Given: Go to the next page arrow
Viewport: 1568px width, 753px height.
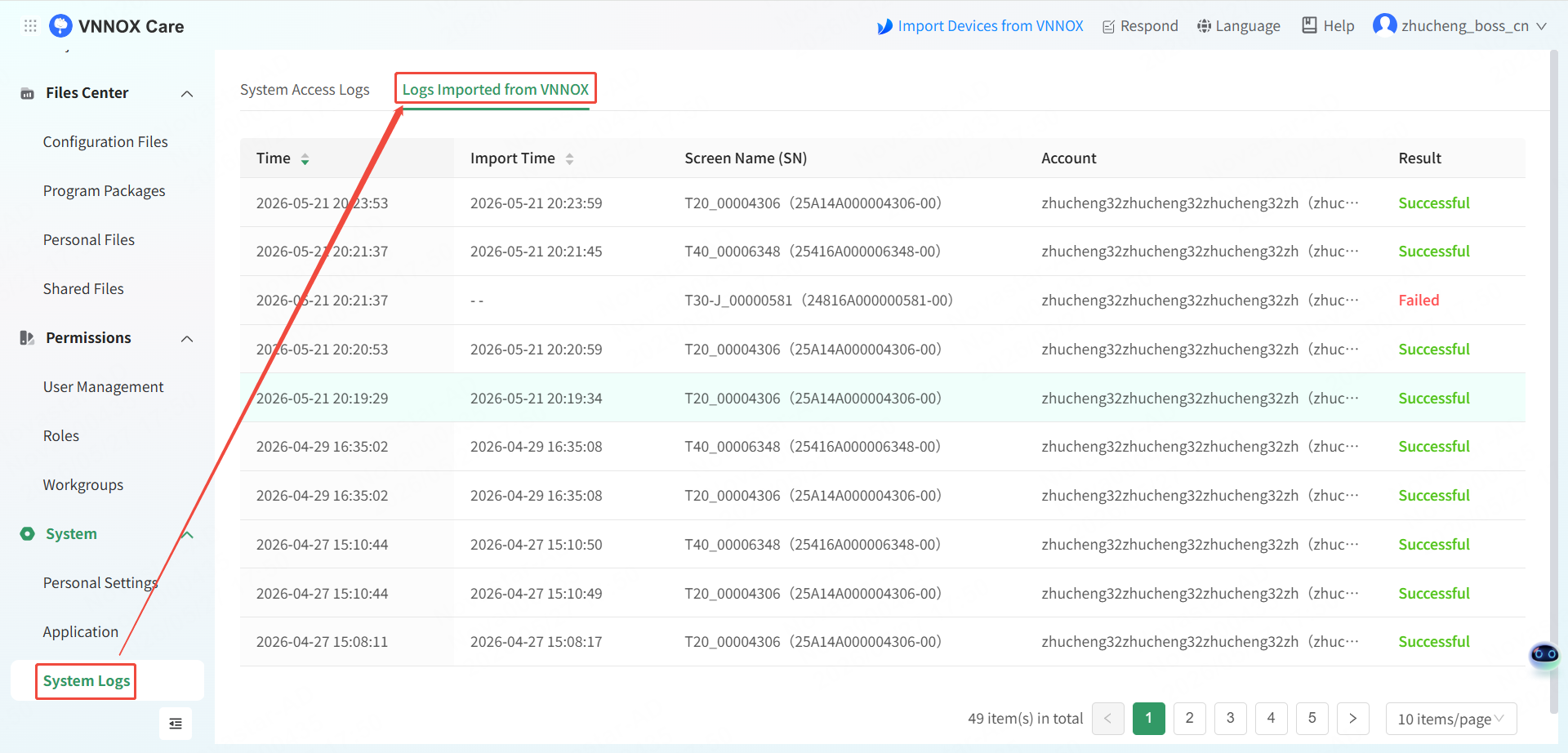Looking at the screenshot, I should (x=1353, y=719).
